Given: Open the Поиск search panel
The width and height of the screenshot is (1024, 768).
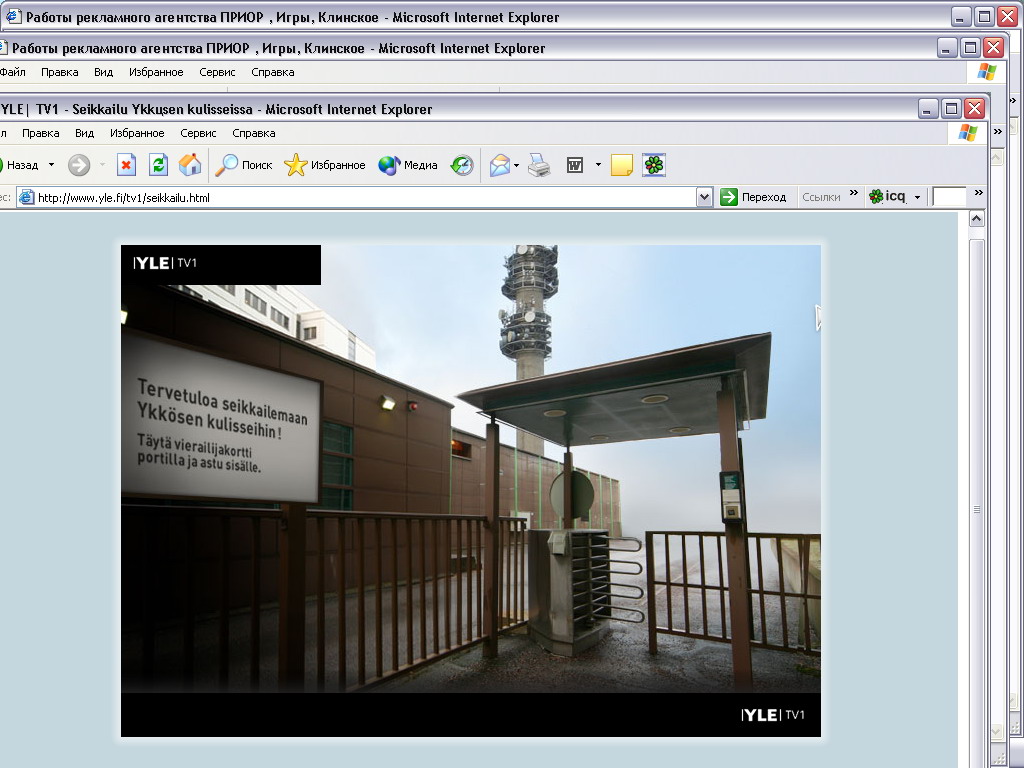Looking at the screenshot, I should 244,165.
